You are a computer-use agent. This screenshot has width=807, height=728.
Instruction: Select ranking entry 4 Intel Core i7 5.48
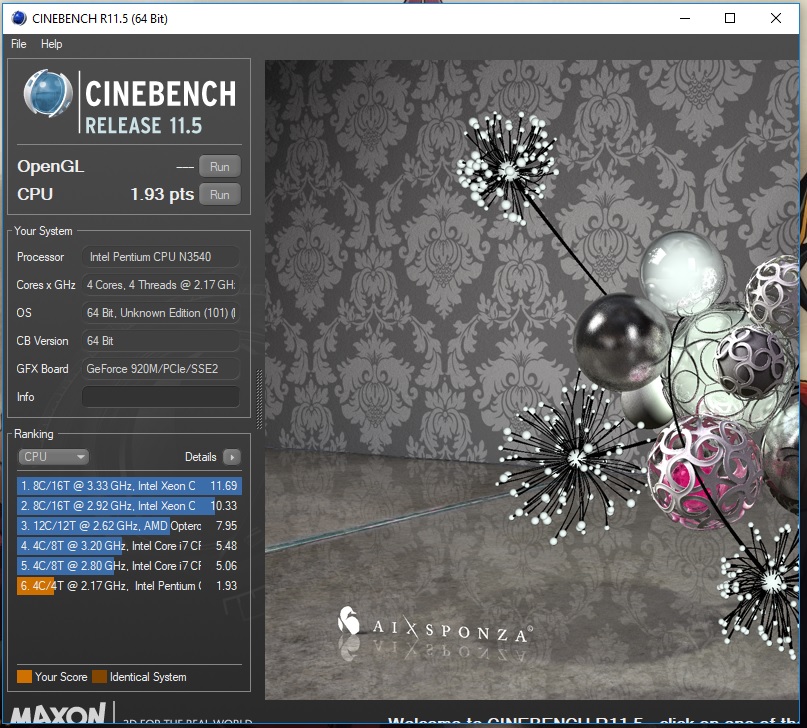(x=129, y=546)
